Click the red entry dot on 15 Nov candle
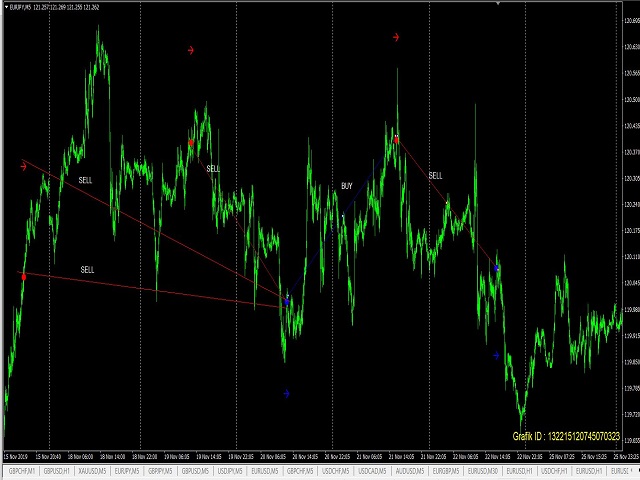The height and width of the screenshot is (480, 640). (24, 277)
